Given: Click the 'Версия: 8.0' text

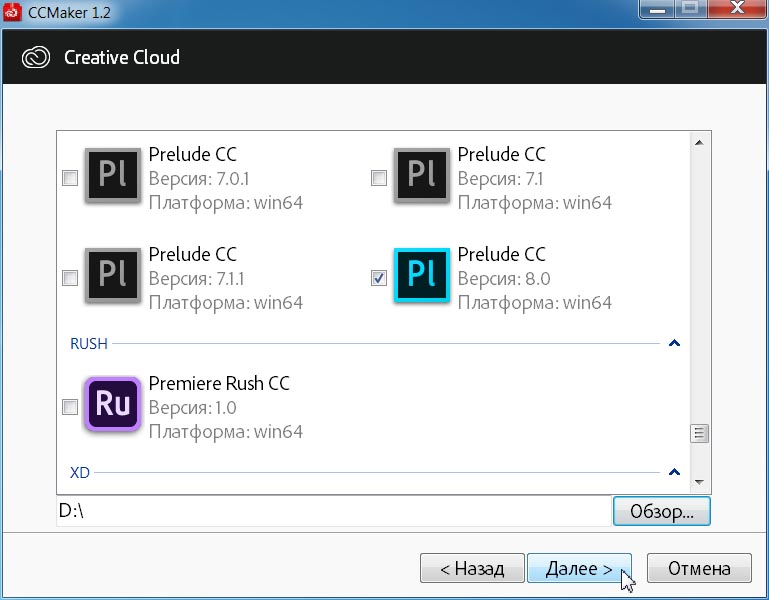Looking at the screenshot, I should coord(504,279).
